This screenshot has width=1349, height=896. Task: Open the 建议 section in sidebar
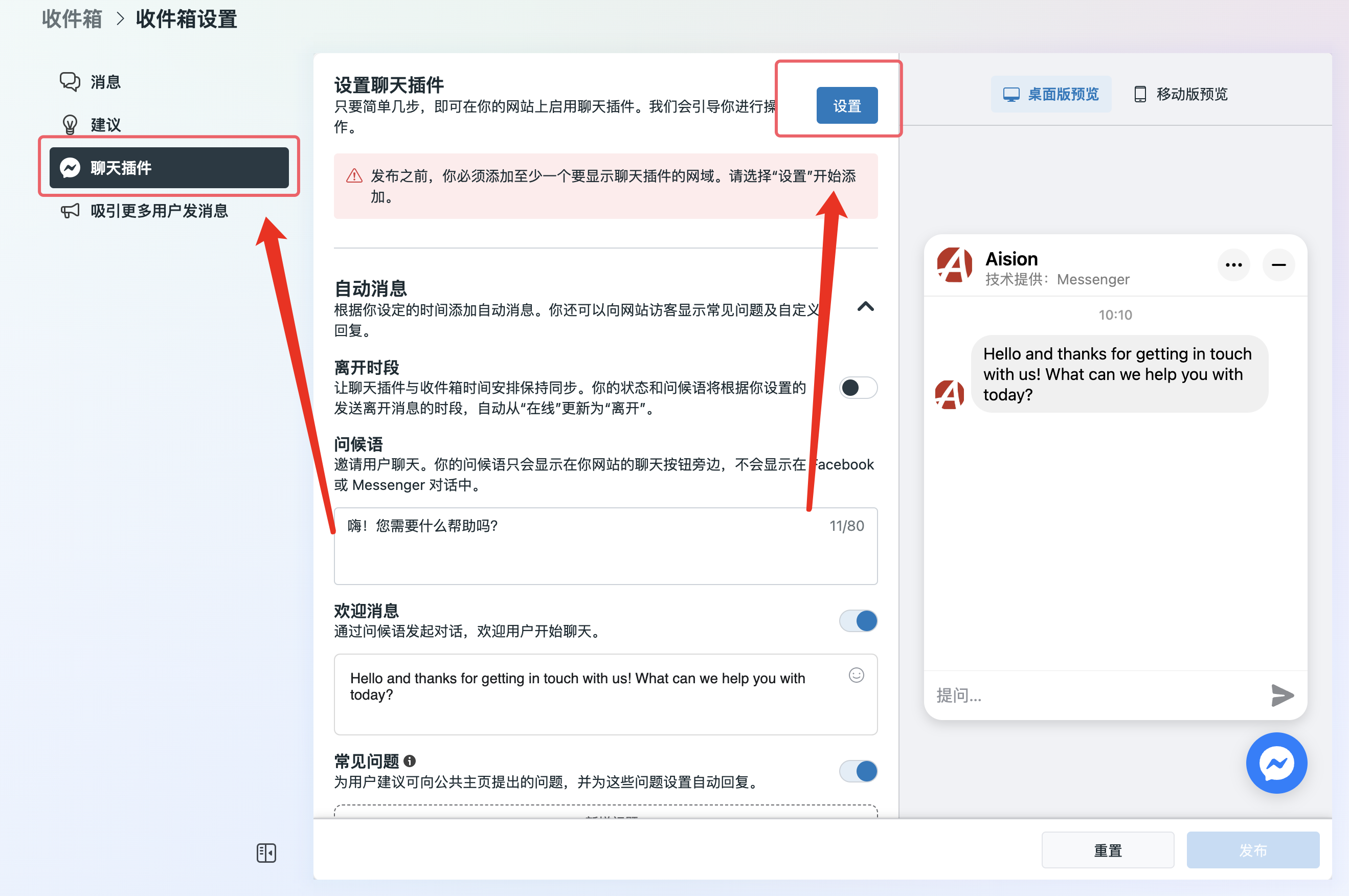169,125
